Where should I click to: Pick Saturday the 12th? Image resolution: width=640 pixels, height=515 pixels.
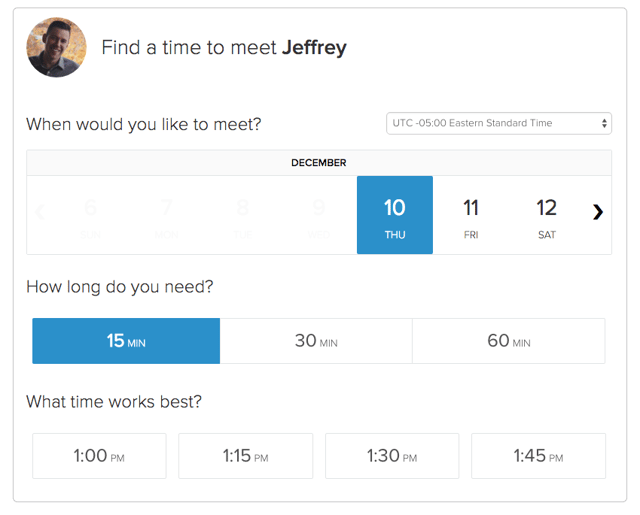coord(546,215)
